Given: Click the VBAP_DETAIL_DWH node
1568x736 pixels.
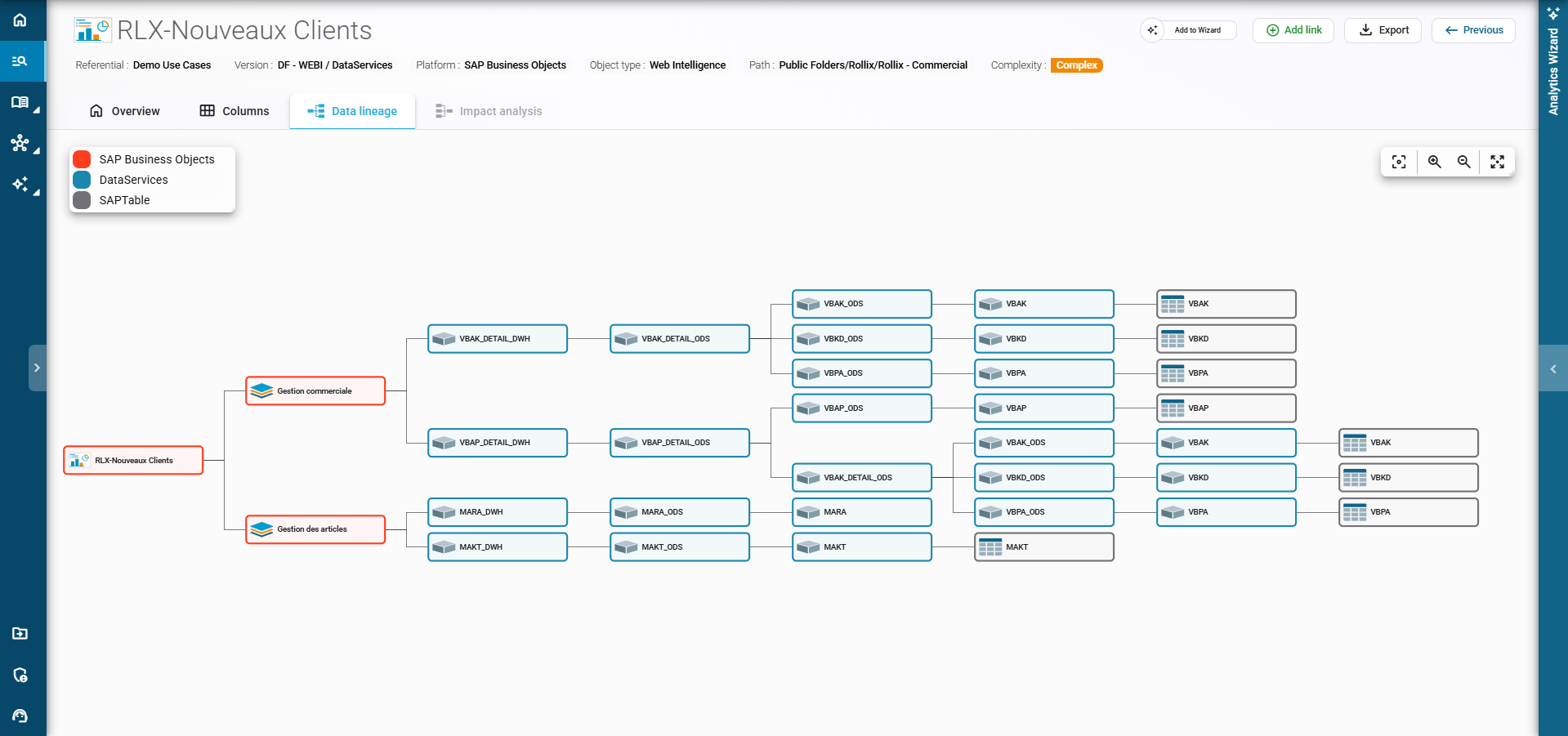Looking at the screenshot, I should [x=498, y=443].
